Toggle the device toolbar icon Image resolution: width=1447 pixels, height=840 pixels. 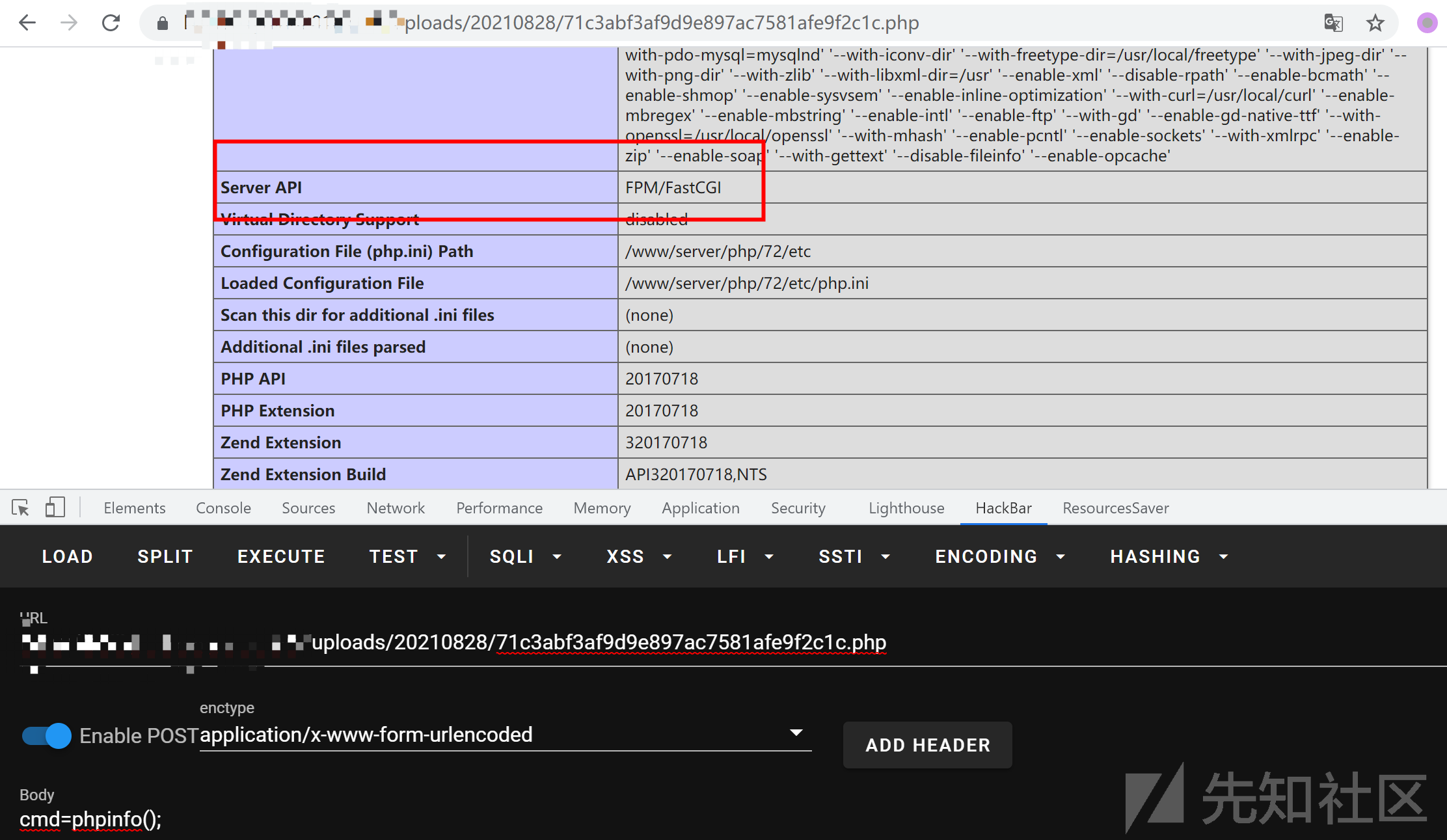click(x=55, y=508)
